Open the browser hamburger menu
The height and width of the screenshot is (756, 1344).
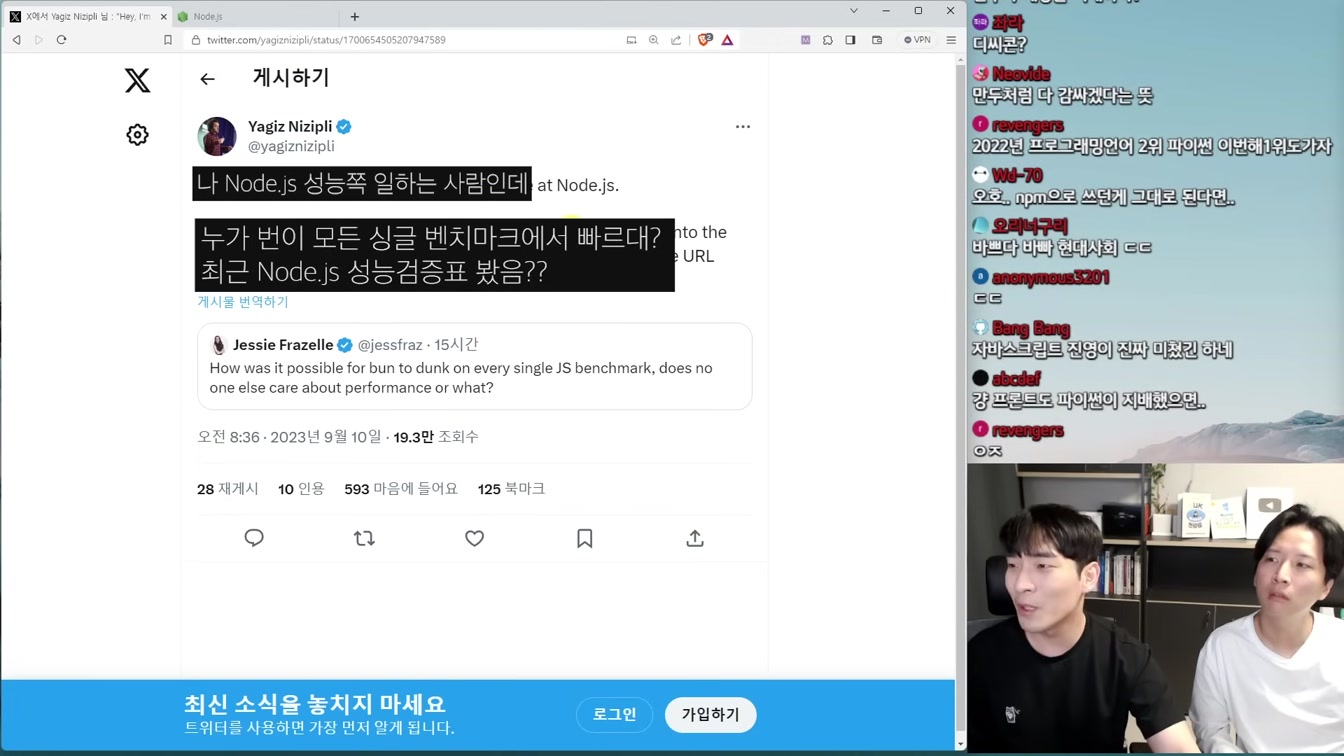point(951,40)
